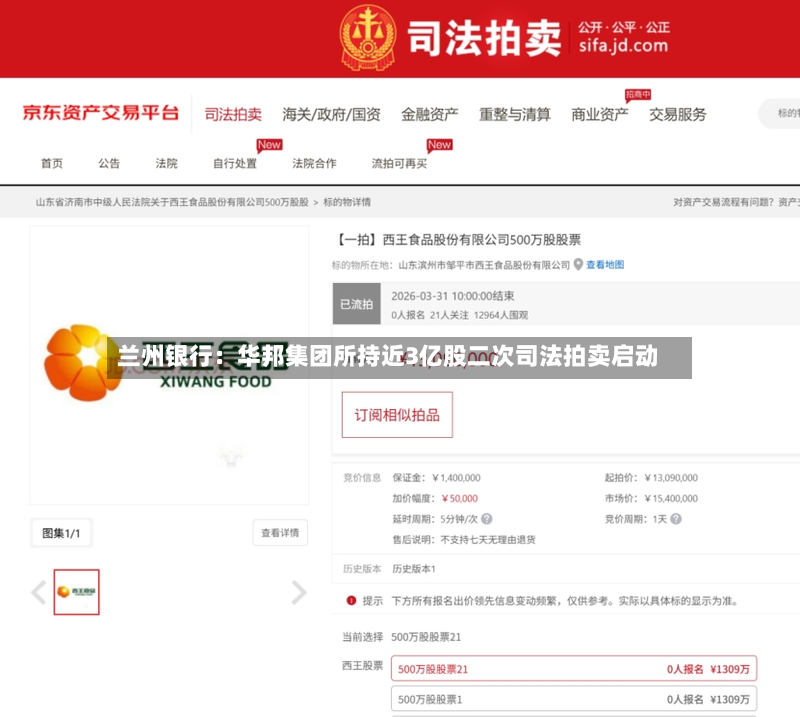The image size is (800, 717).
Task: Click the 2026-03-31 10:00:00结束 text
Action: [x=453, y=296]
